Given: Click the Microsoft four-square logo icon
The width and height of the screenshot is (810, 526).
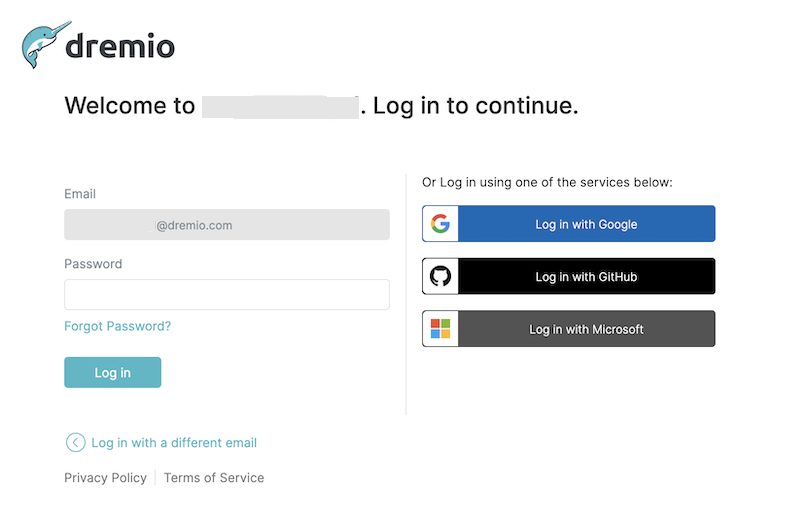Looking at the screenshot, I should point(440,329).
